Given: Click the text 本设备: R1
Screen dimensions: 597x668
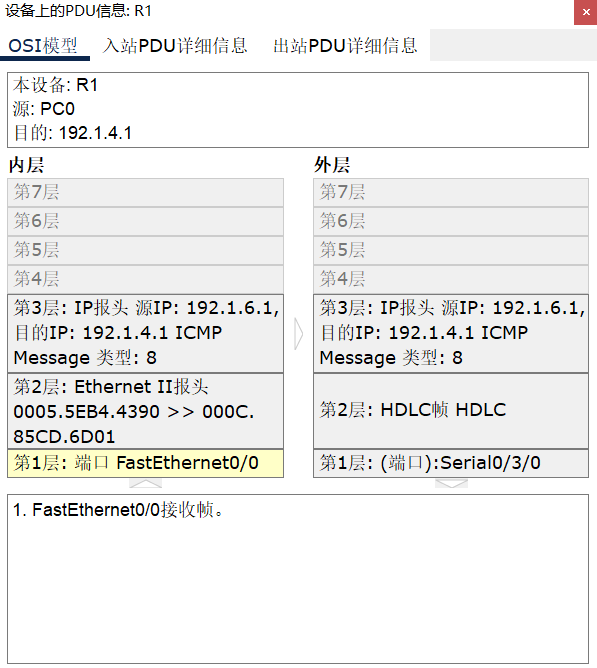Looking at the screenshot, I should [55, 85].
